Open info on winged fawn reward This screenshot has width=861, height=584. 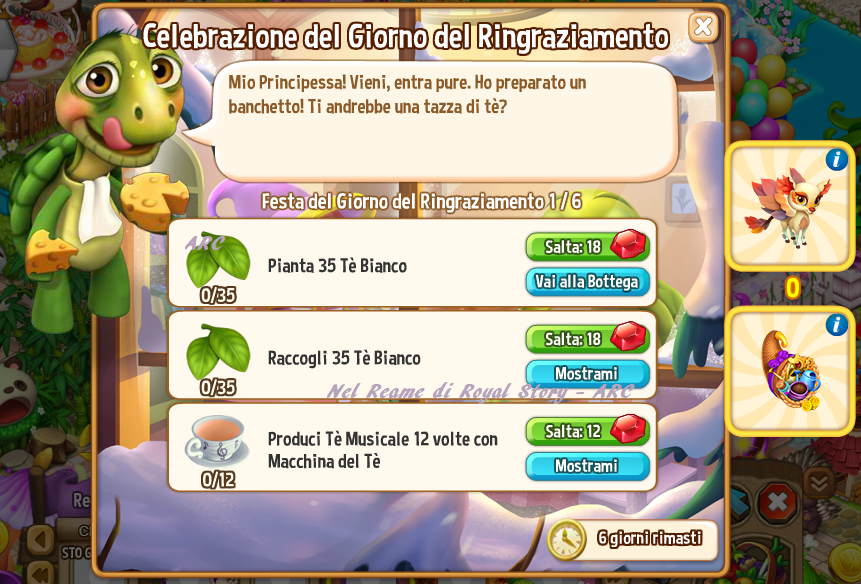(x=836, y=160)
